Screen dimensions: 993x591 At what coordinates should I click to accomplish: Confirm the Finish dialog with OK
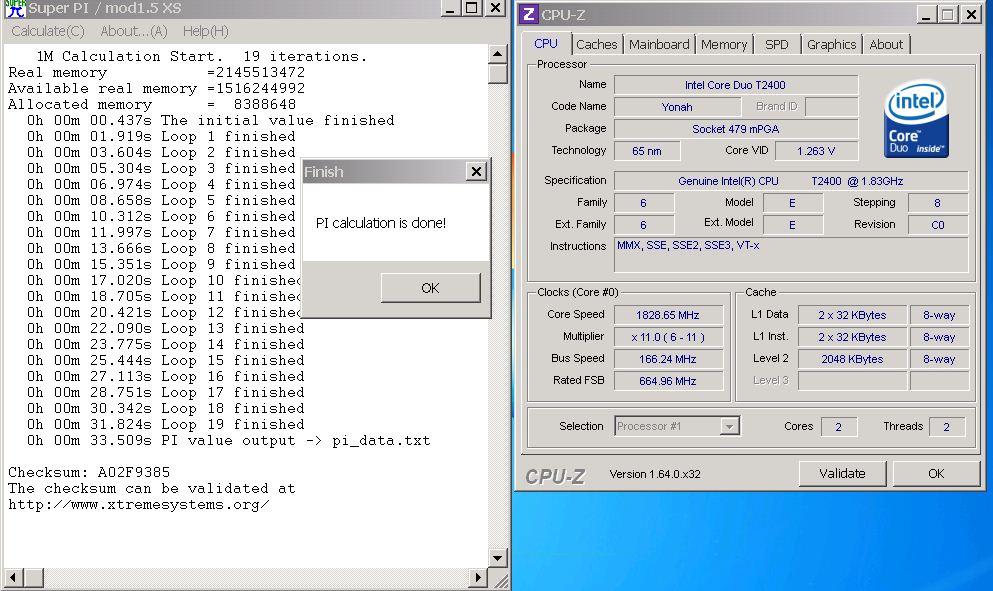point(431,288)
